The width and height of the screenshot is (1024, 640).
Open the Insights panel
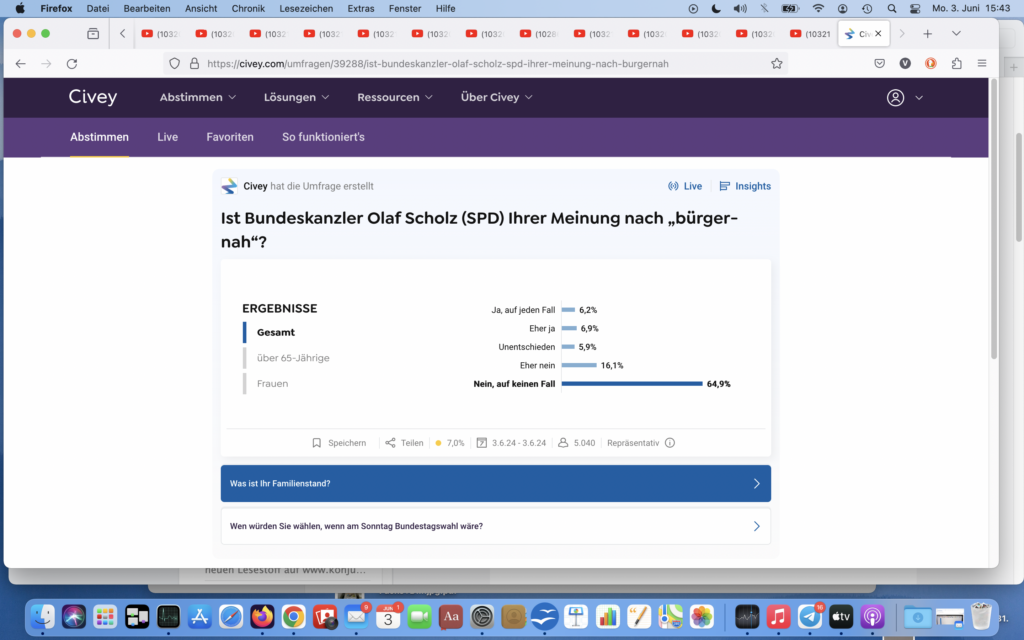click(745, 186)
